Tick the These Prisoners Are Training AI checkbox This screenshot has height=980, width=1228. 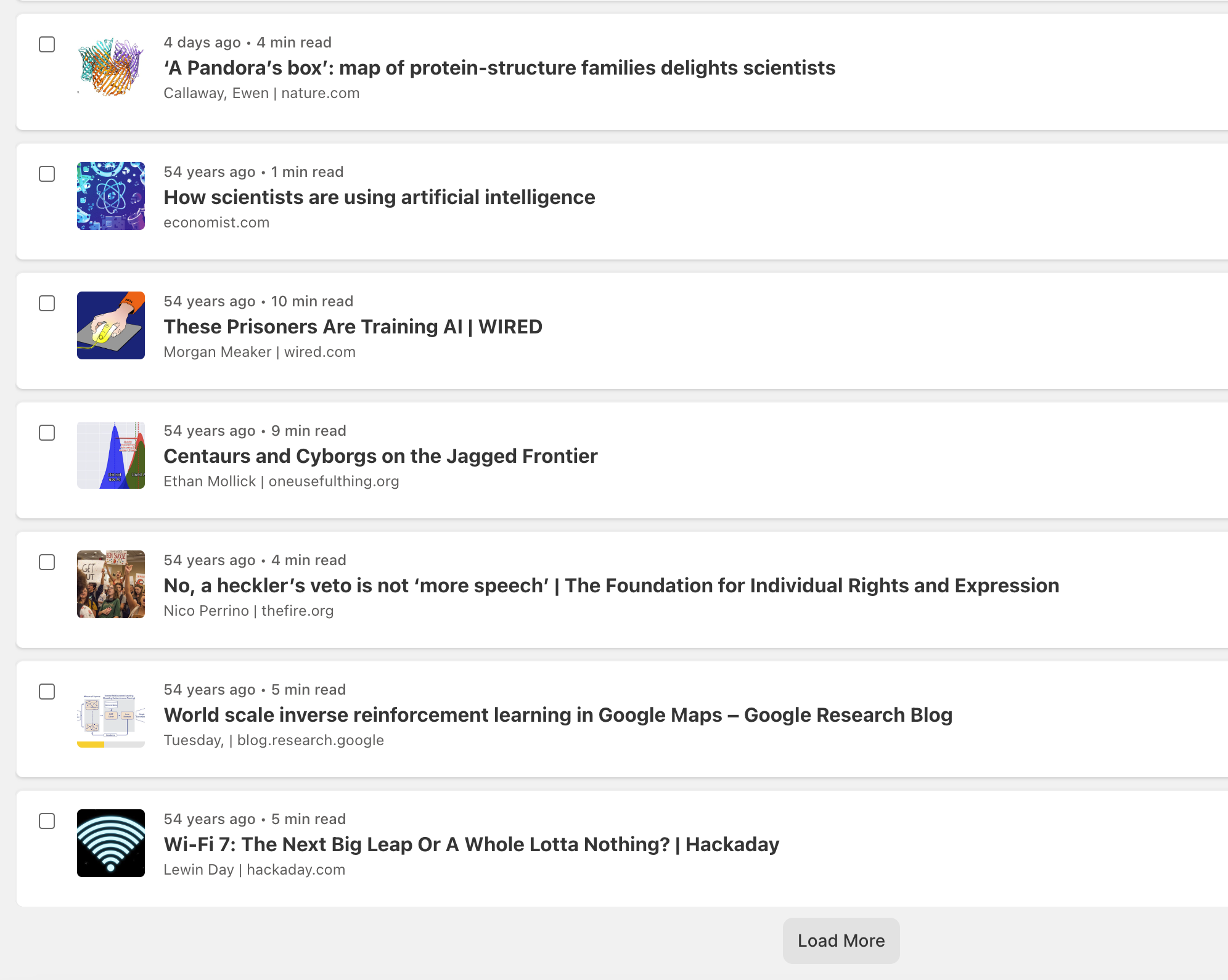tap(47, 303)
